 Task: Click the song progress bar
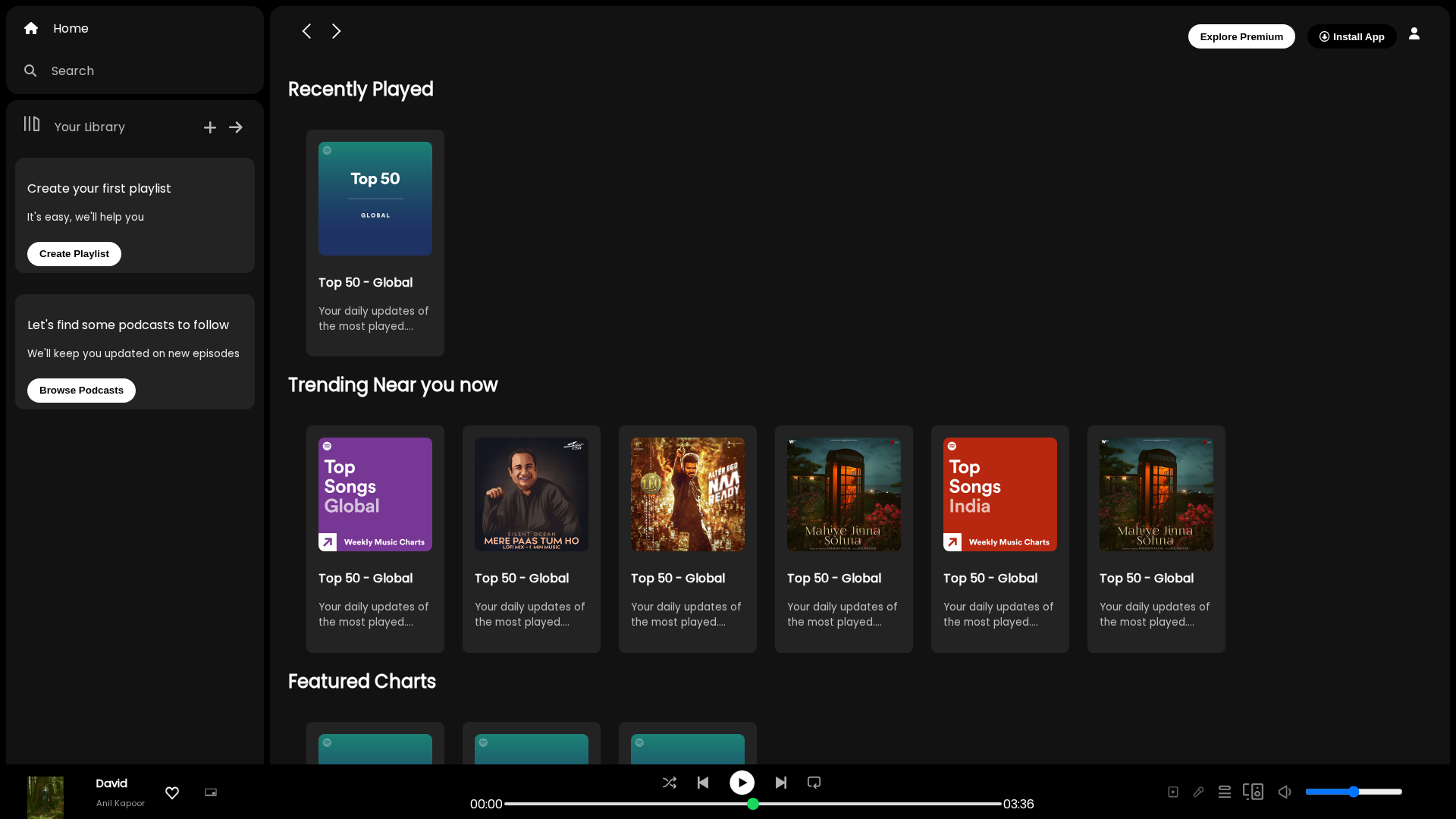[753, 804]
